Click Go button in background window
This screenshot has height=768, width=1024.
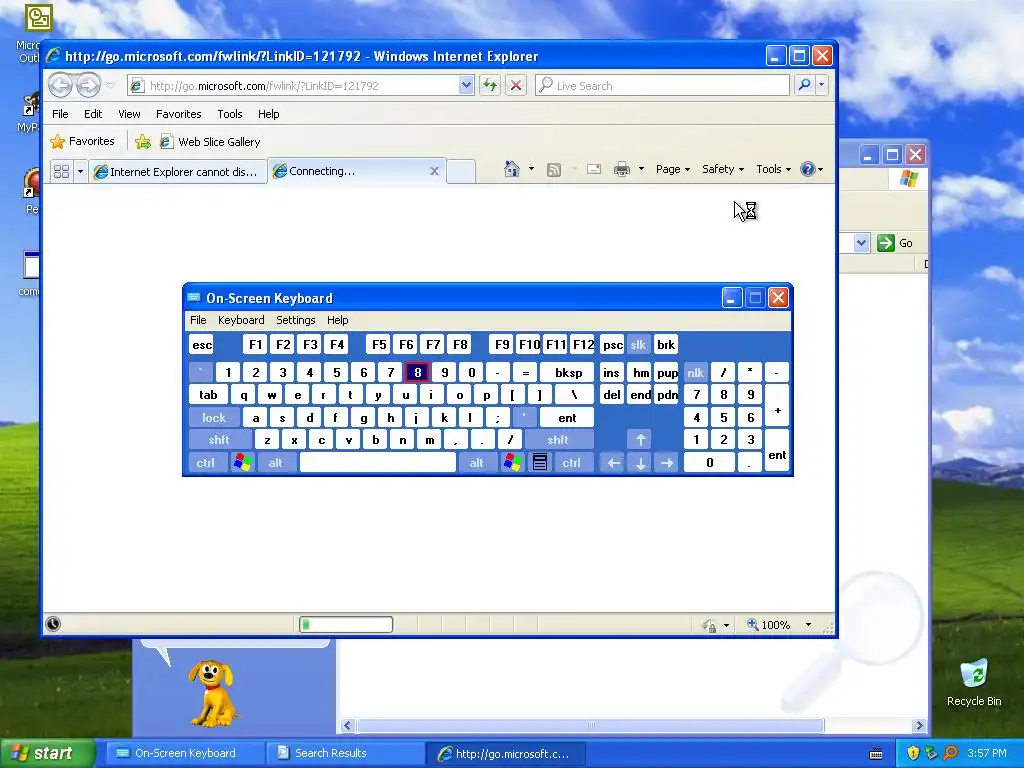pos(895,243)
